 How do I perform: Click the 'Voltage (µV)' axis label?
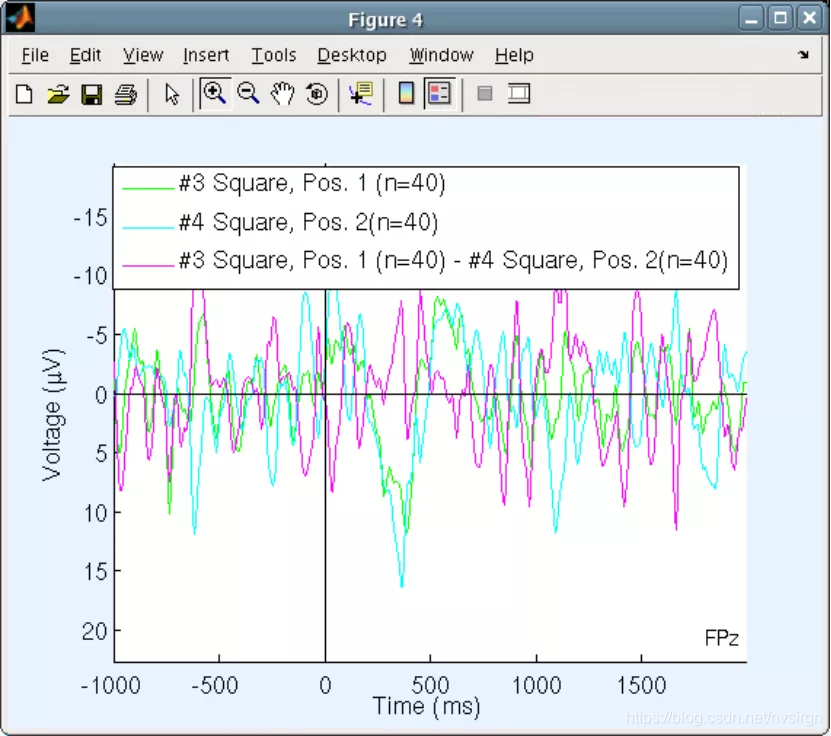point(52,415)
